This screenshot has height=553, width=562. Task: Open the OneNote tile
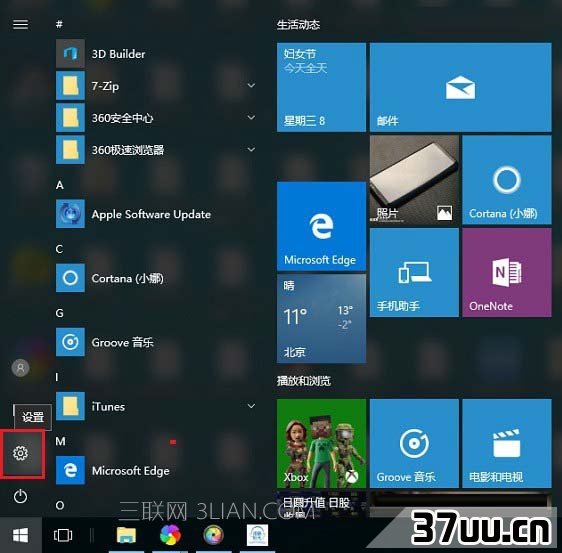(507, 272)
